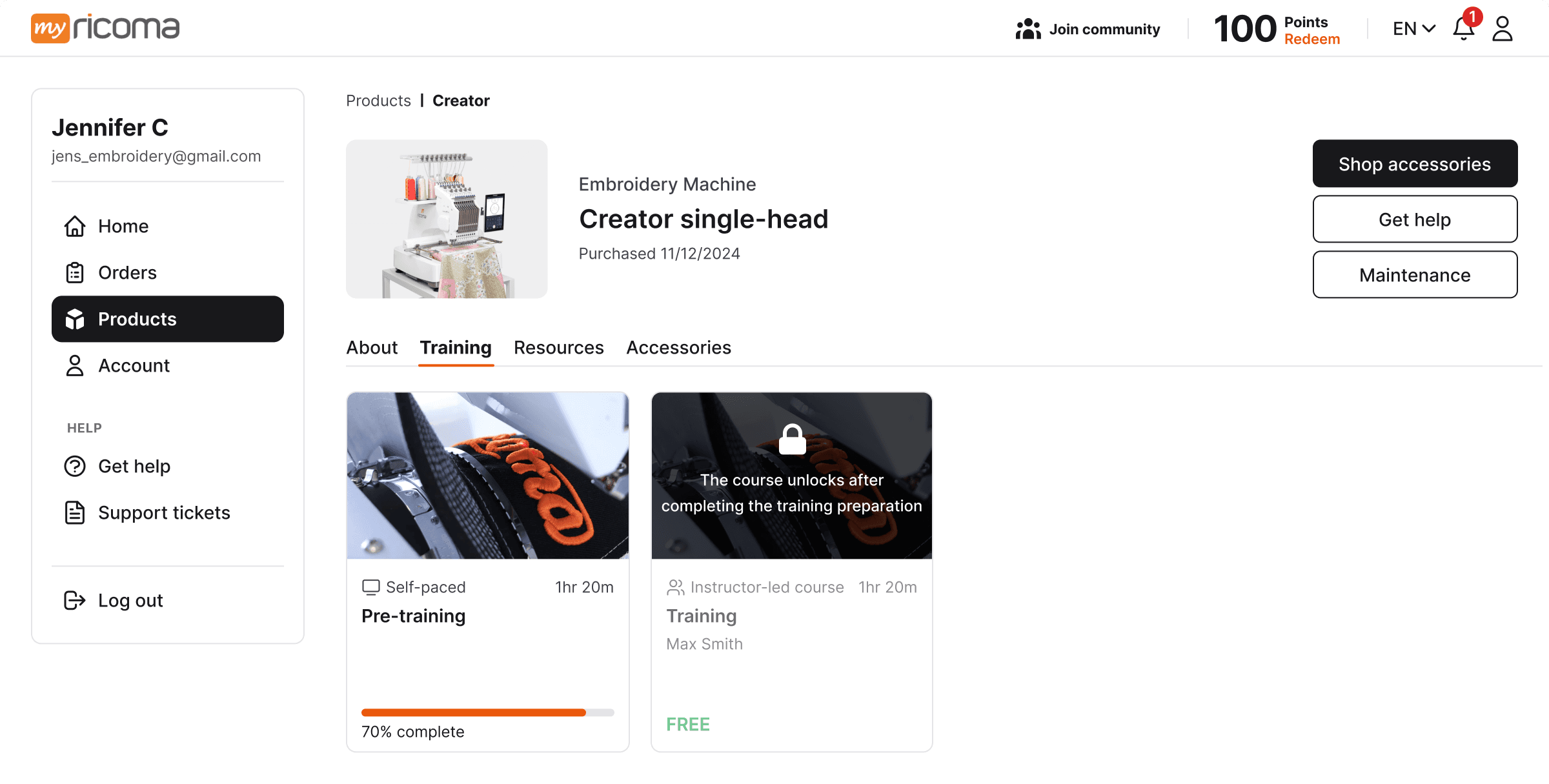1549x784 pixels.
Task: Click the Log out icon
Action: point(75,601)
